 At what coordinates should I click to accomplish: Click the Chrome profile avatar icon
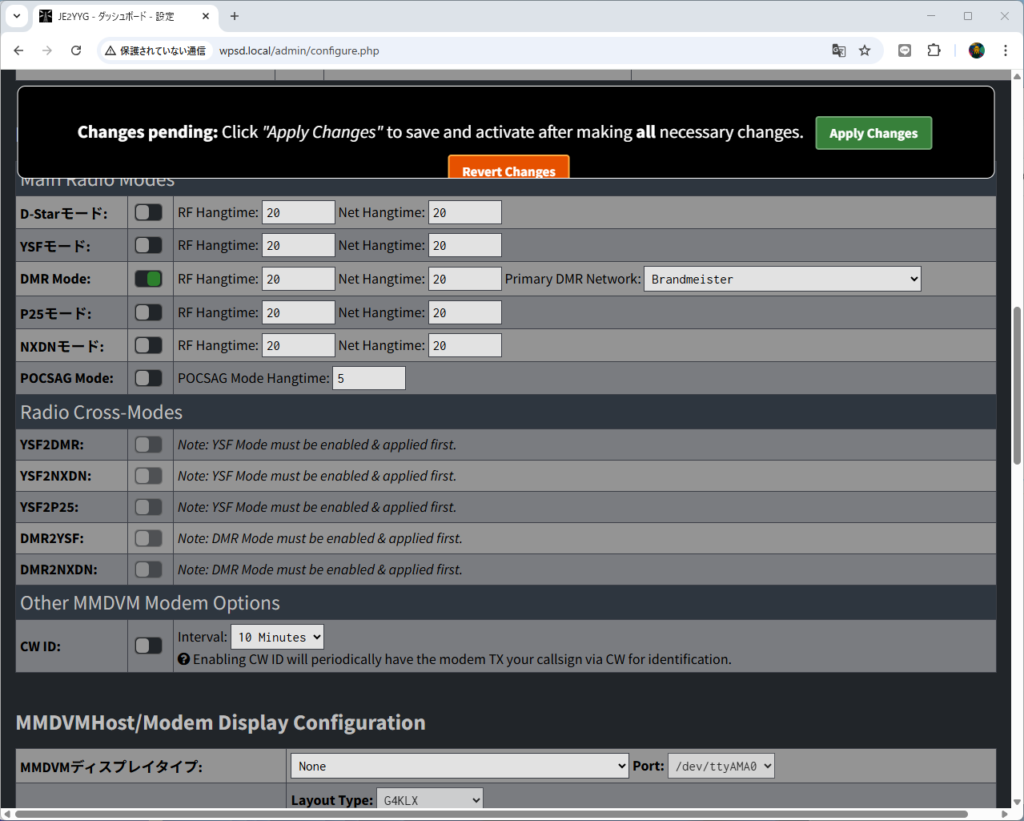click(x=977, y=51)
